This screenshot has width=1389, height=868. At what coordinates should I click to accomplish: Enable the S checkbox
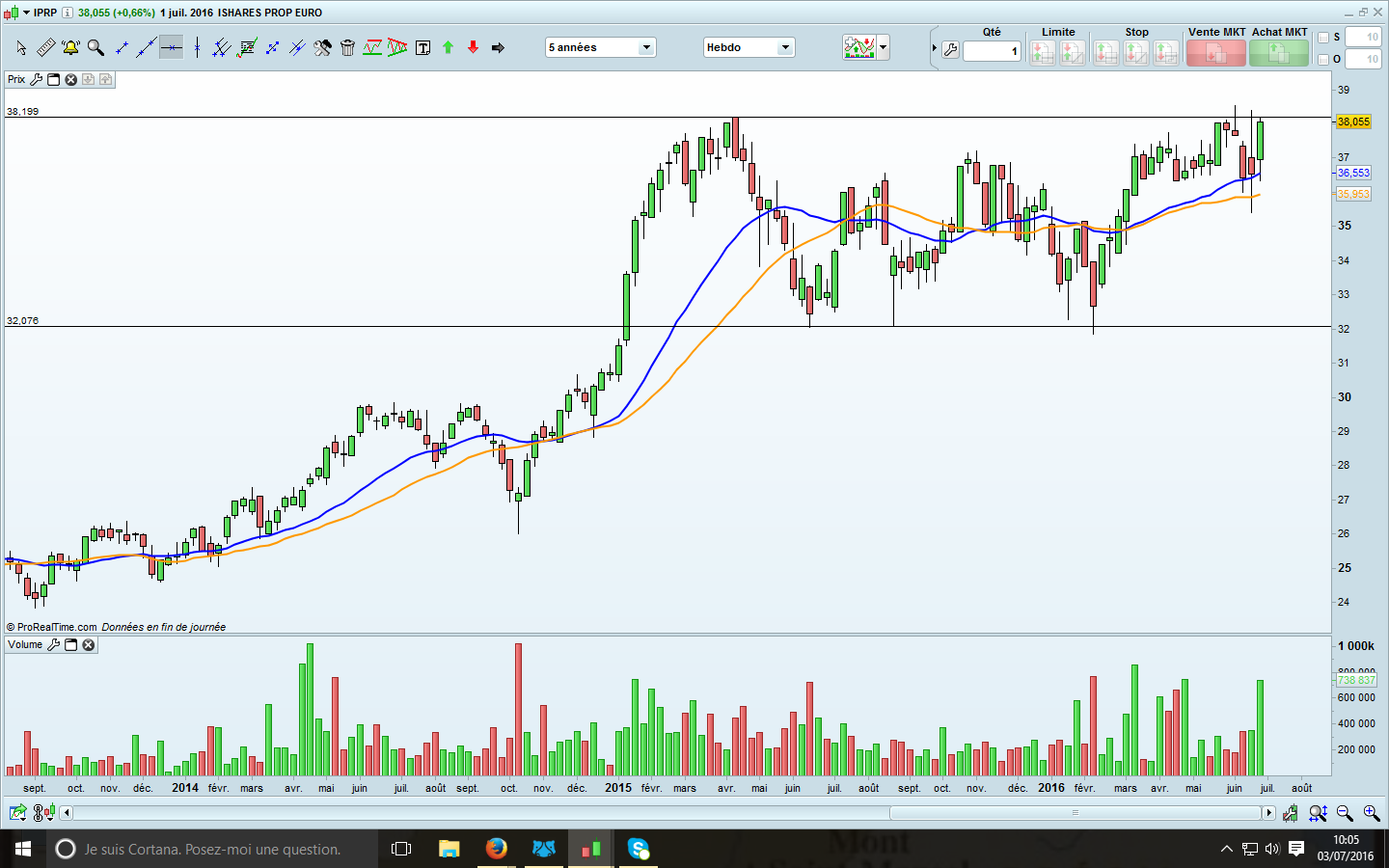(x=1323, y=38)
